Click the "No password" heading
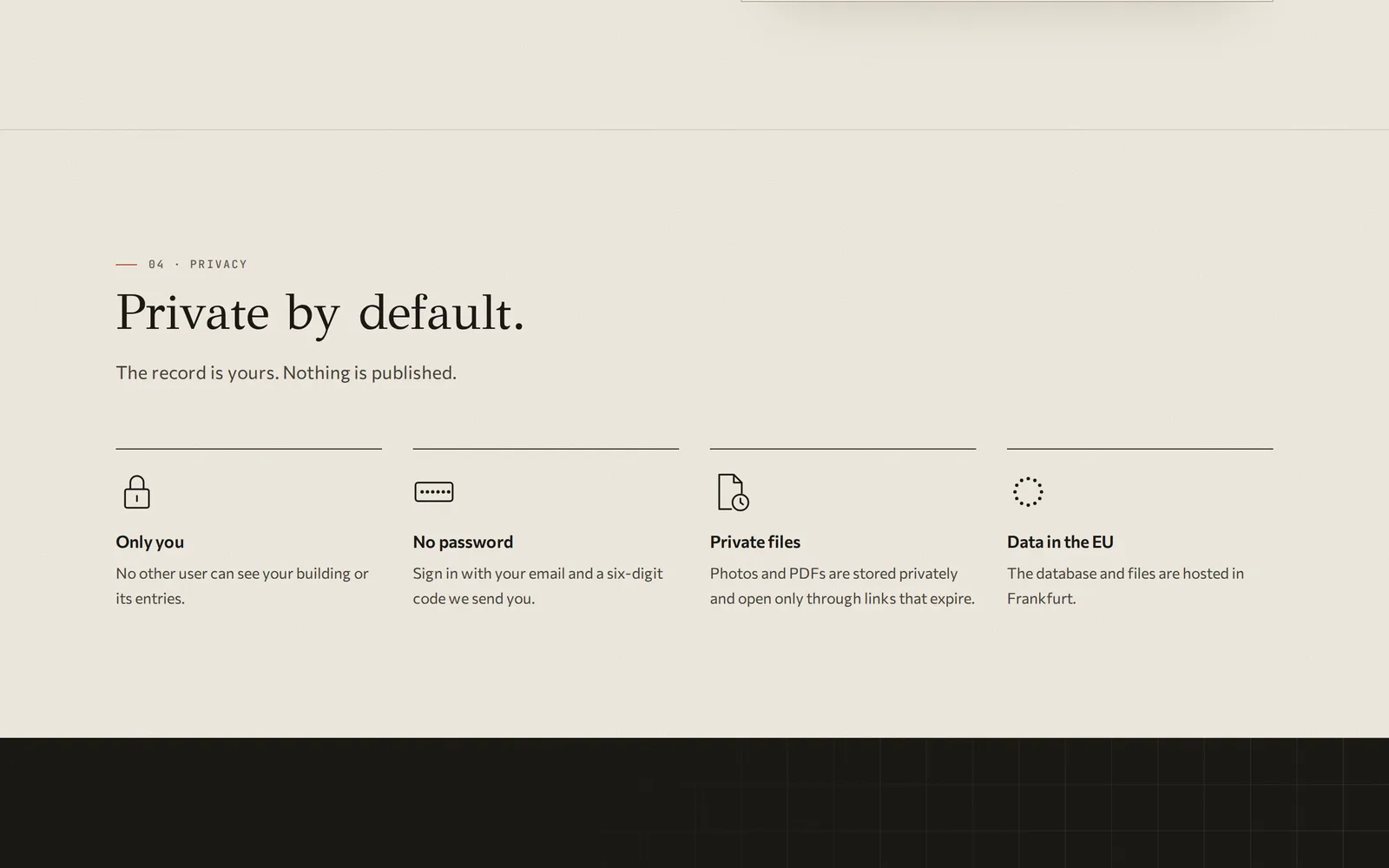This screenshot has height=868, width=1389. 463,542
